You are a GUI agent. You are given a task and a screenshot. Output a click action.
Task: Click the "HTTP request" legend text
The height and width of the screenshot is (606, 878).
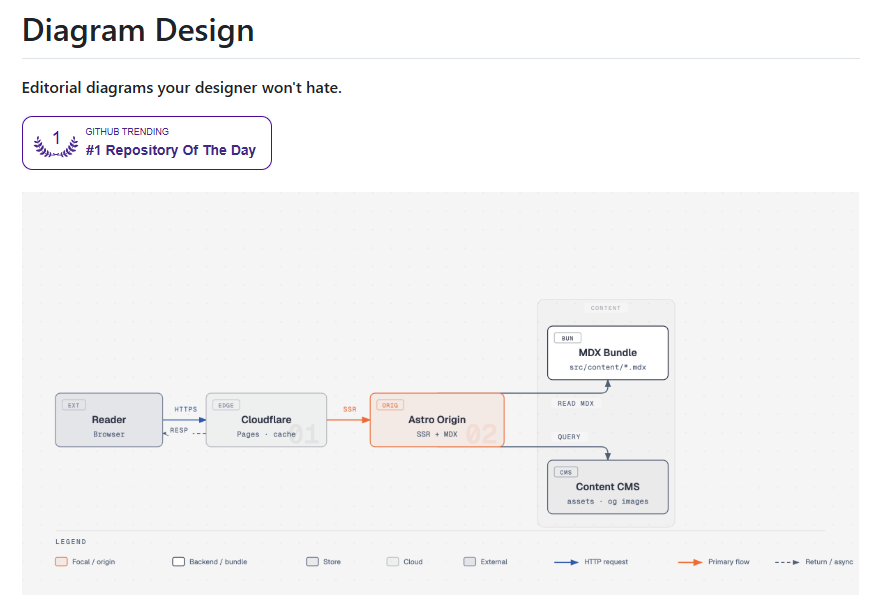[606, 562]
